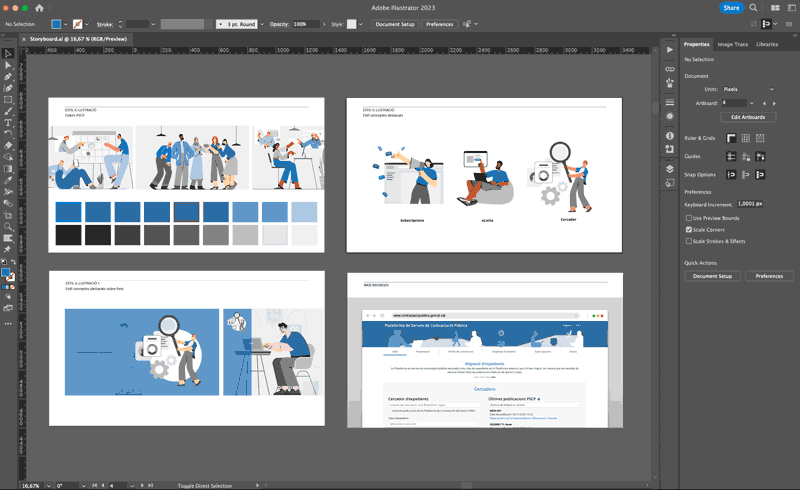
Task: Close the Storyboard.ai document tab
Action: click(24, 39)
